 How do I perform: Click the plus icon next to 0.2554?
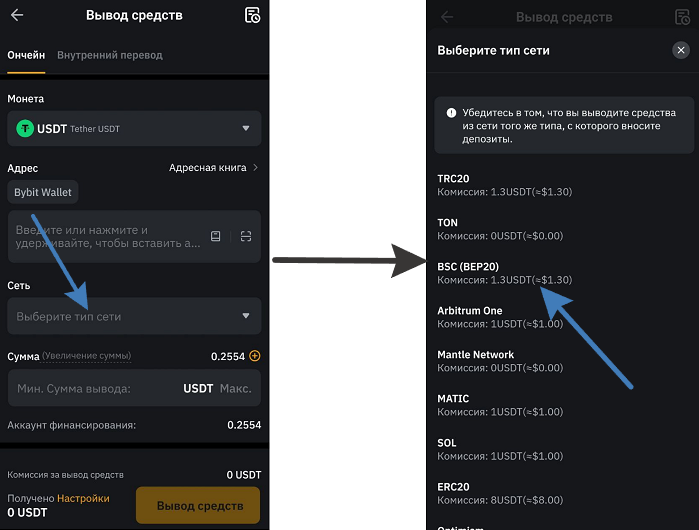pyautogui.click(x=255, y=356)
